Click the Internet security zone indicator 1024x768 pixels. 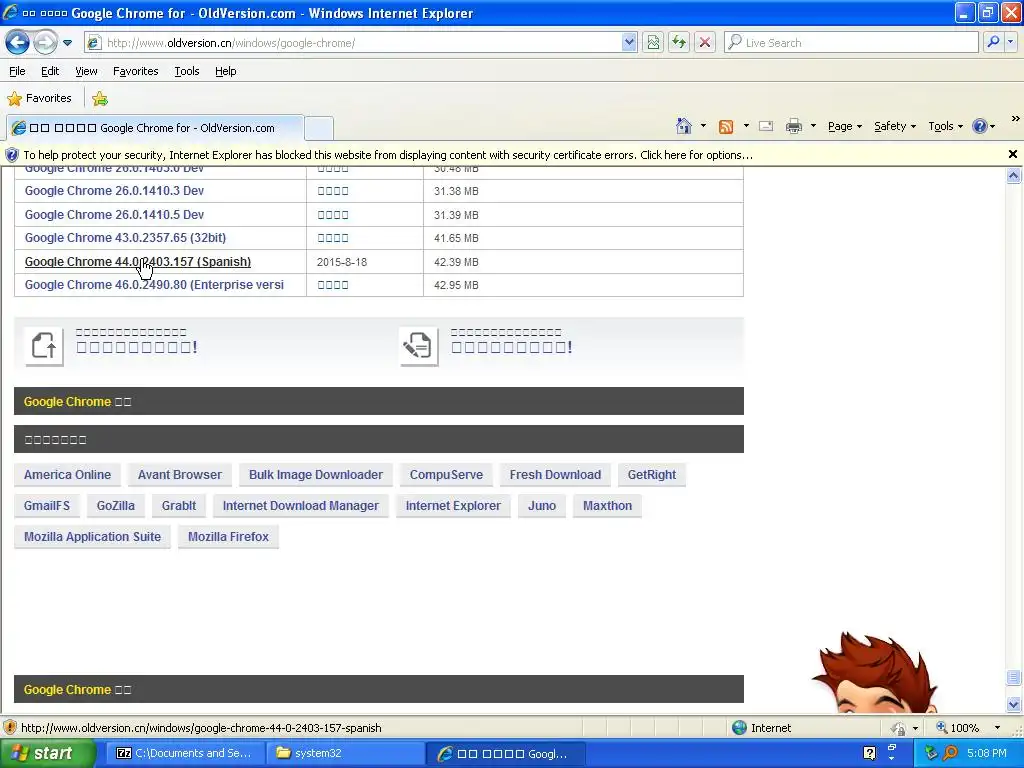pos(761,728)
